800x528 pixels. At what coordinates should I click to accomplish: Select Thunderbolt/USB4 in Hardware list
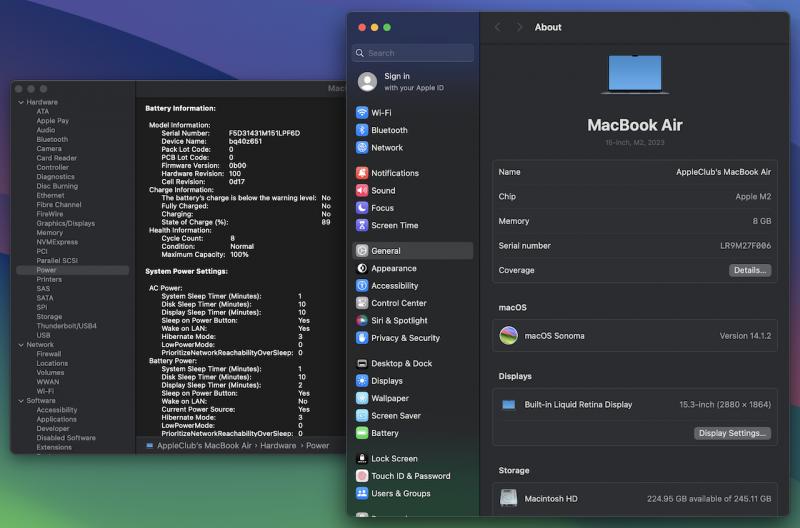pyautogui.click(x=66, y=325)
